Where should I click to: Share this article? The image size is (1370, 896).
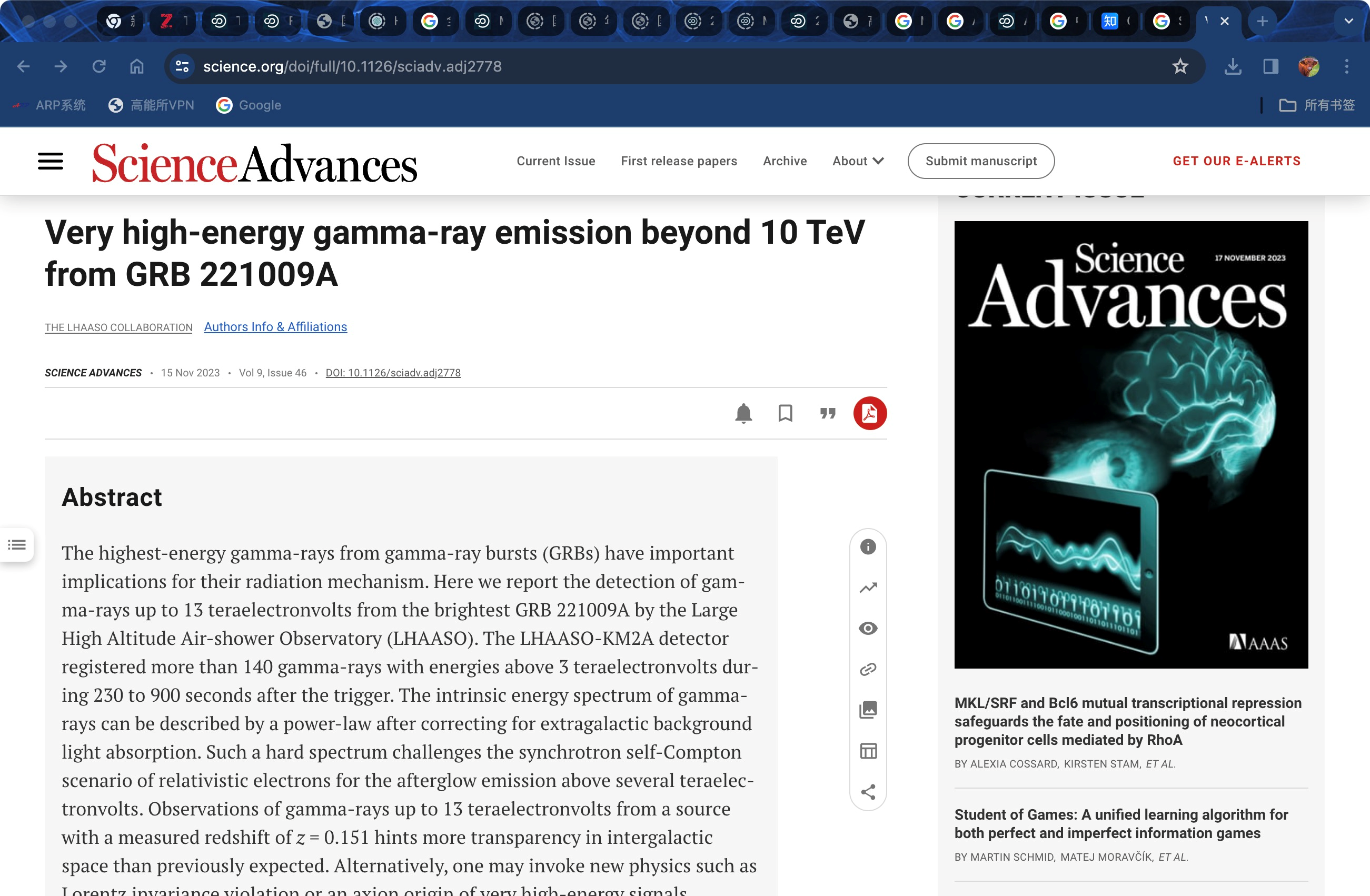868,792
